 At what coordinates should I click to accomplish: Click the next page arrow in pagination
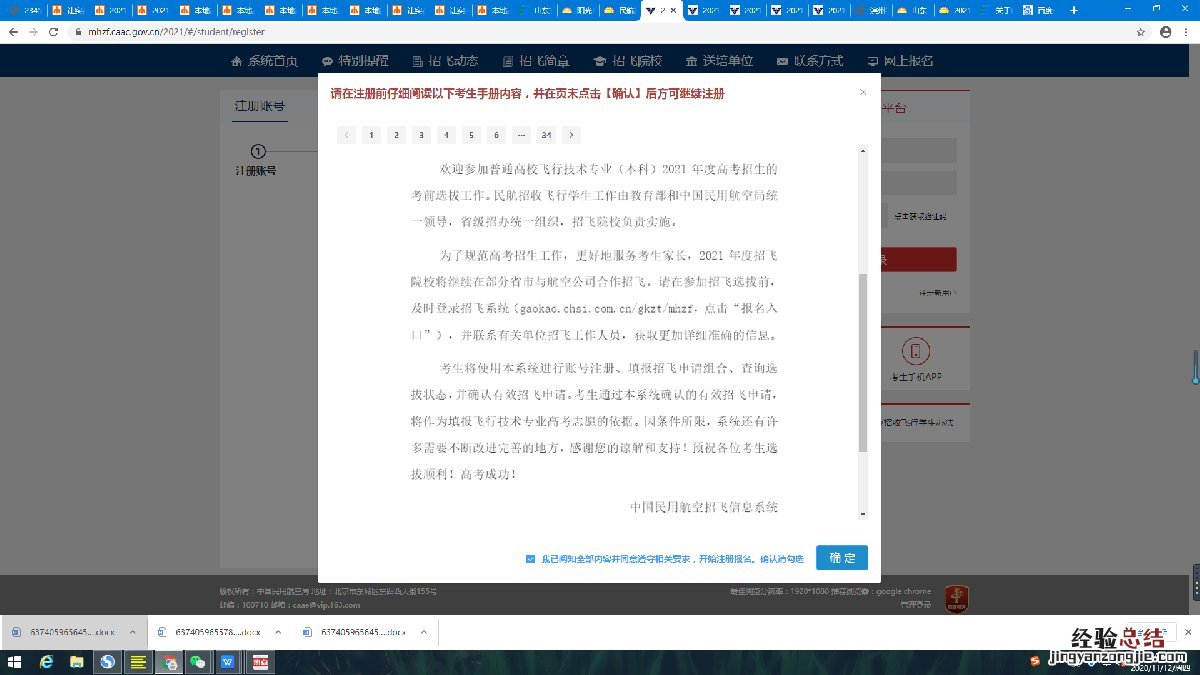(571, 135)
